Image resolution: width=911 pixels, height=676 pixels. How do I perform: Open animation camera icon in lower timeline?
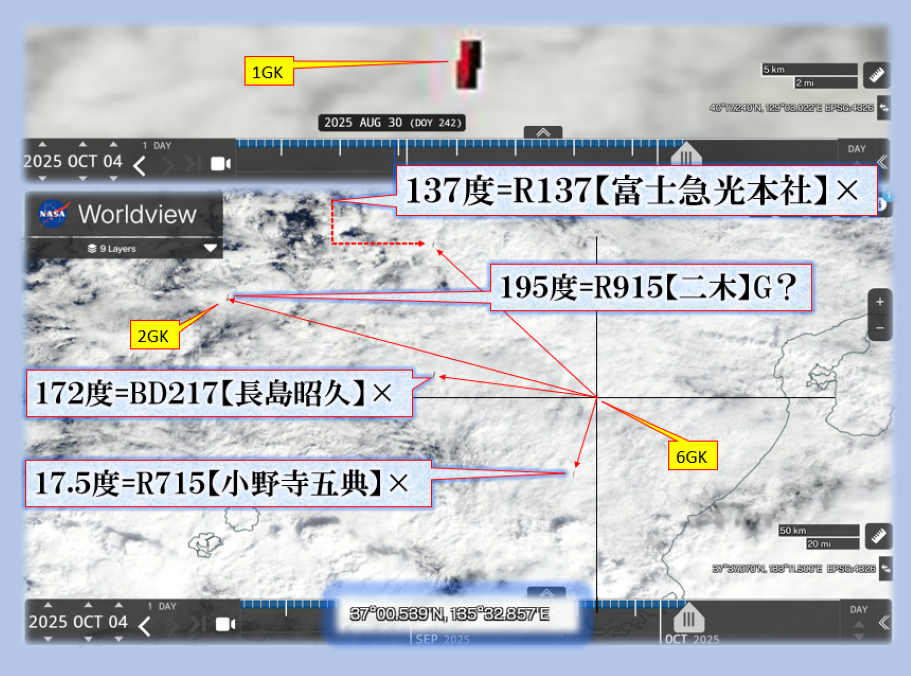[x=223, y=625]
